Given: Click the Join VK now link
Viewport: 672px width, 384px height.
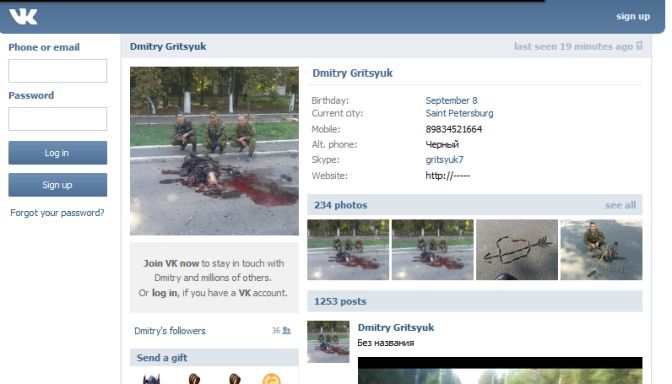Looking at the screenshot, I should tap(171, 263).
